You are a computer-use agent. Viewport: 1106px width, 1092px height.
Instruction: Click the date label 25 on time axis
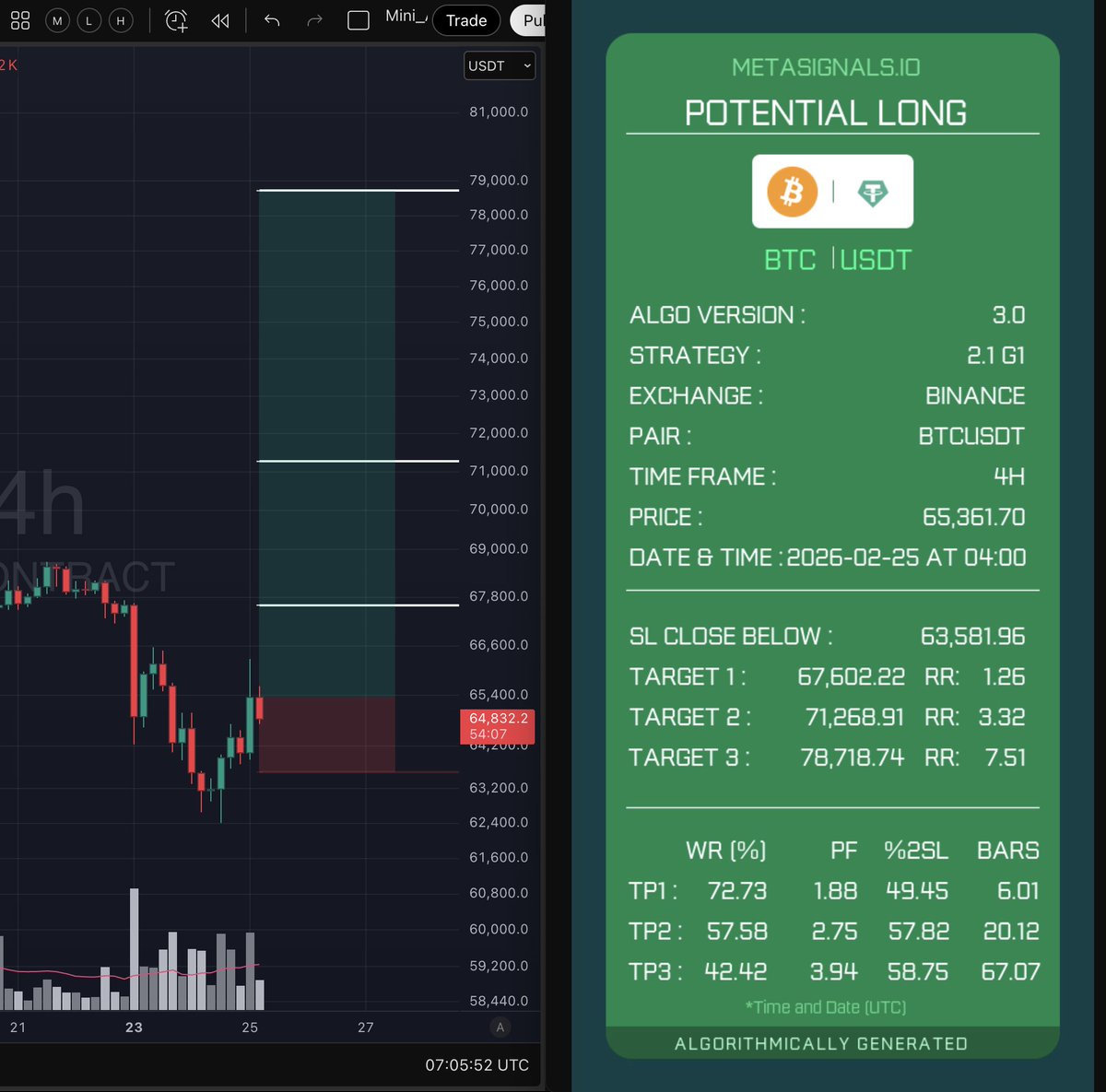point(250,1027)
